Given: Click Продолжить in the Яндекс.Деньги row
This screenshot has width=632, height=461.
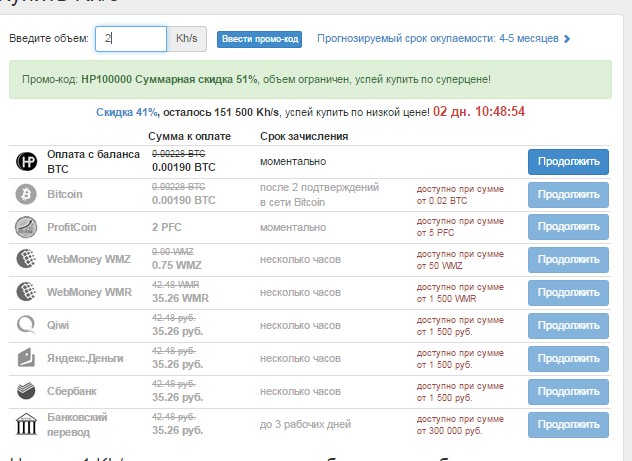Looking at the screenshot, I should pyautogui.click(x=568, y=359).
